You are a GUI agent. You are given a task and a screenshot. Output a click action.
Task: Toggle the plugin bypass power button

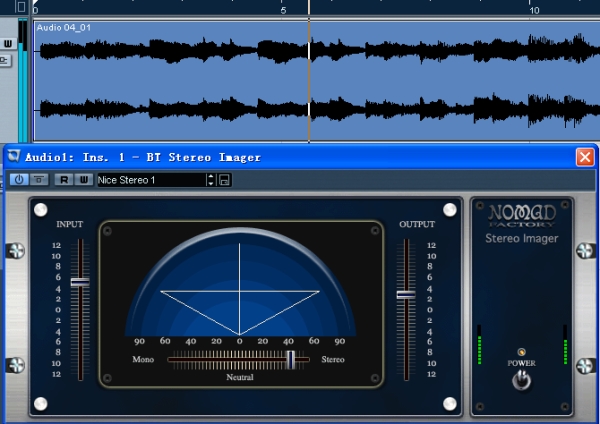pyautogui.click(x=19, y=179)
